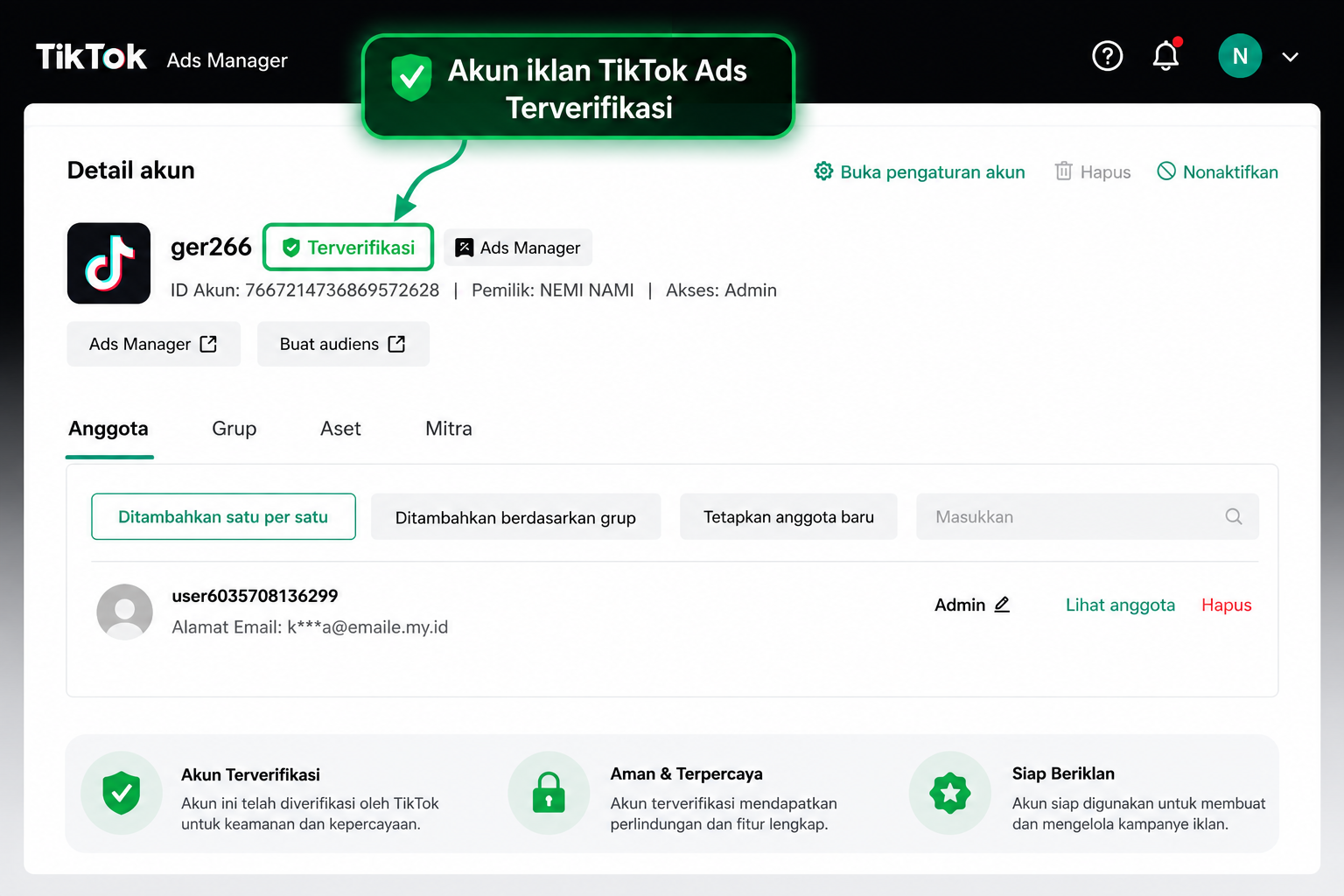
Task: Click Pemilik: NEMI NAMI text
Action: click(553, 290)
